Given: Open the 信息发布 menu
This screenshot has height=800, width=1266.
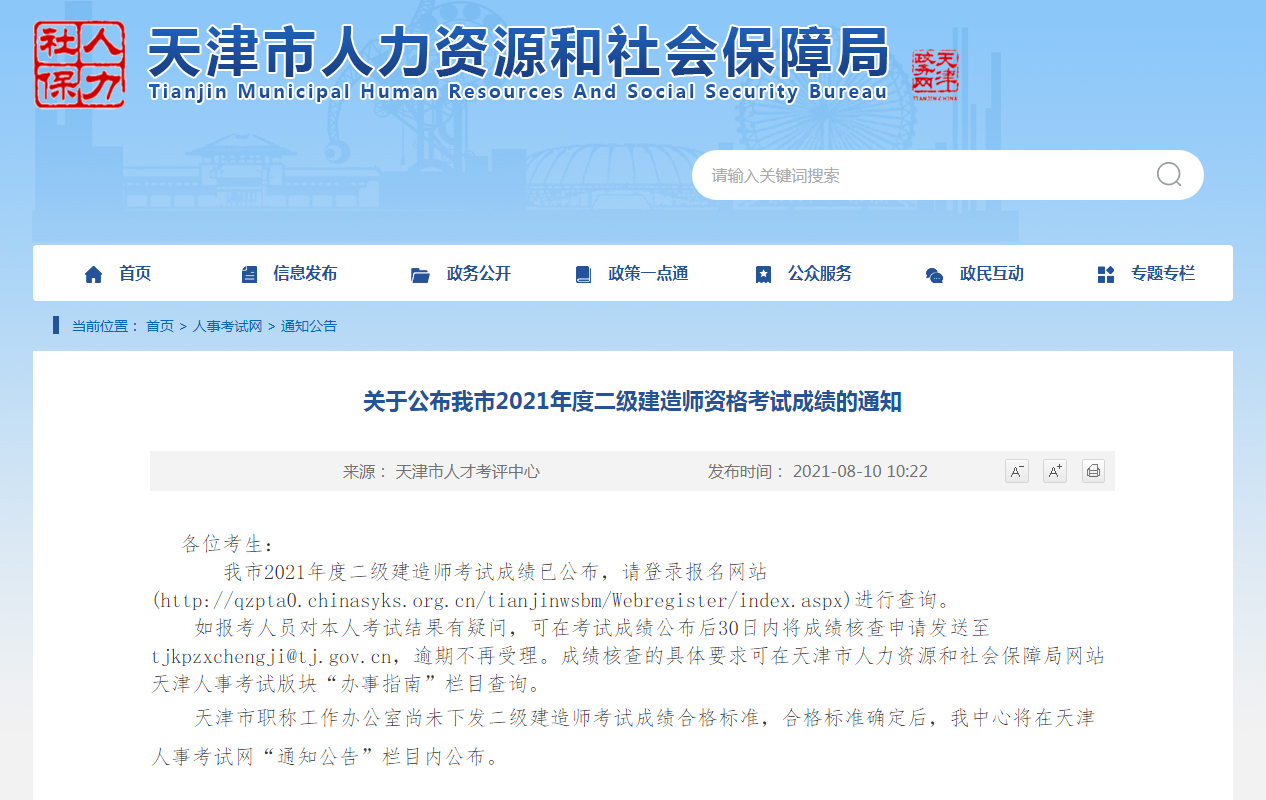Looking at the screenshot, I should [x=305, y=274].
